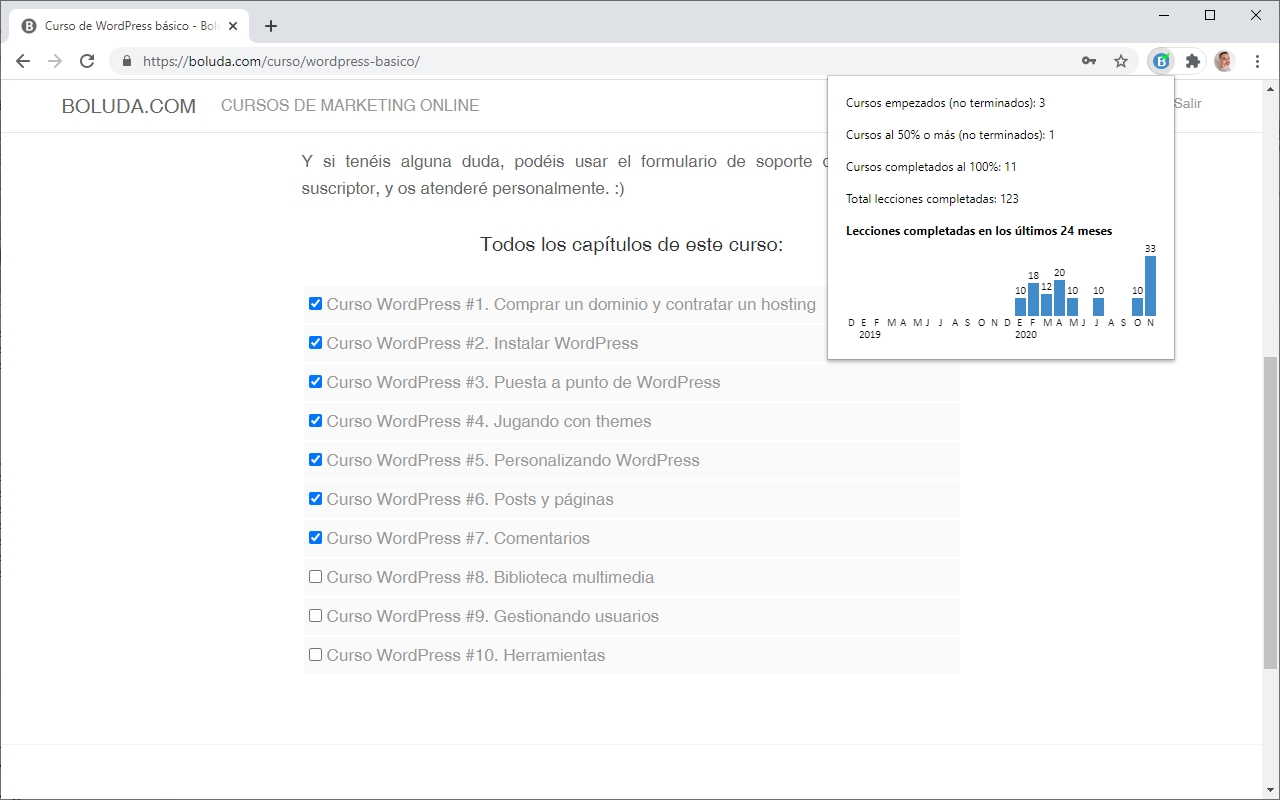Open lesson #7 Comentarios

point(458,538)
